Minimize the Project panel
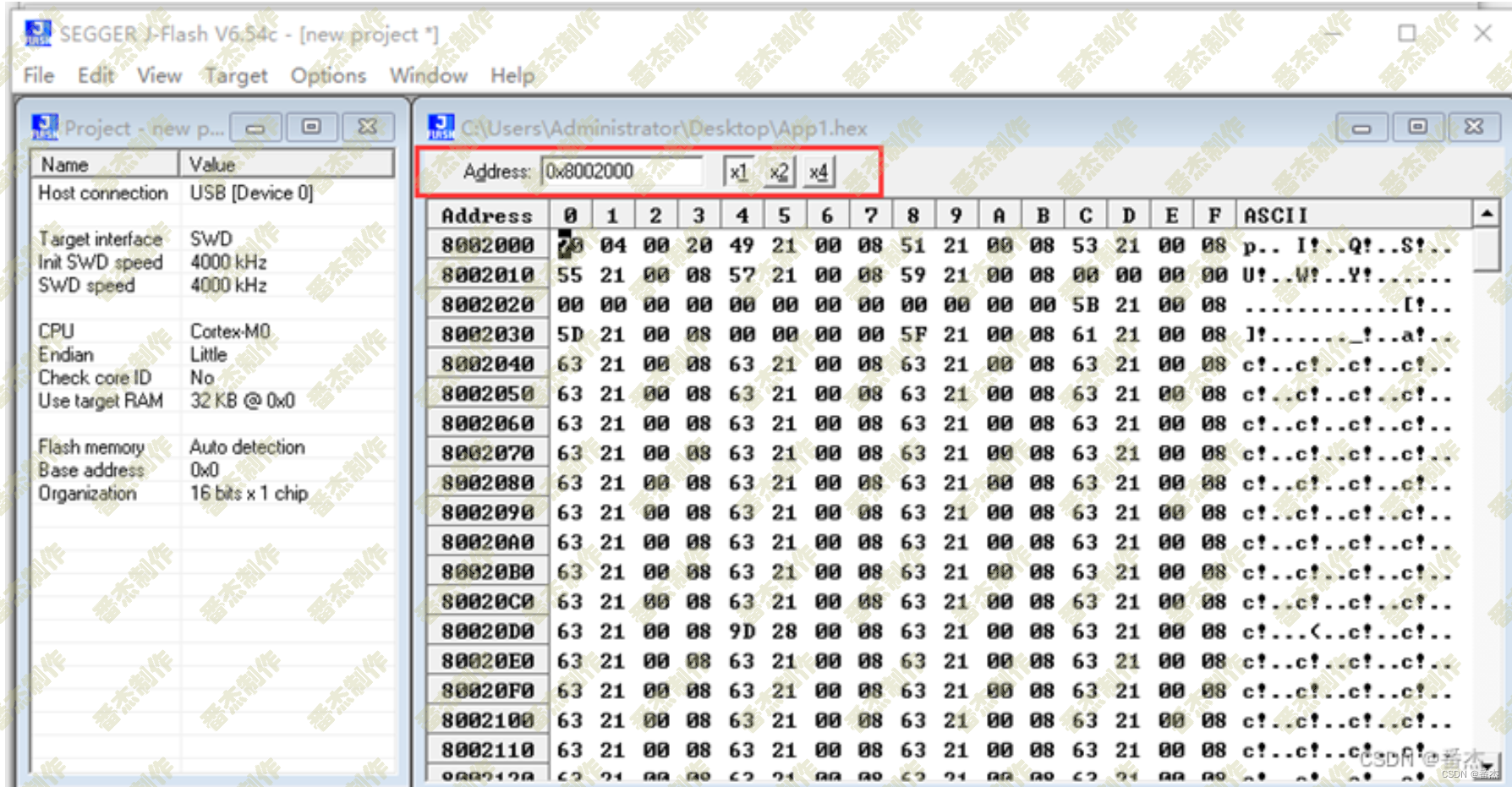 point(255,128)
